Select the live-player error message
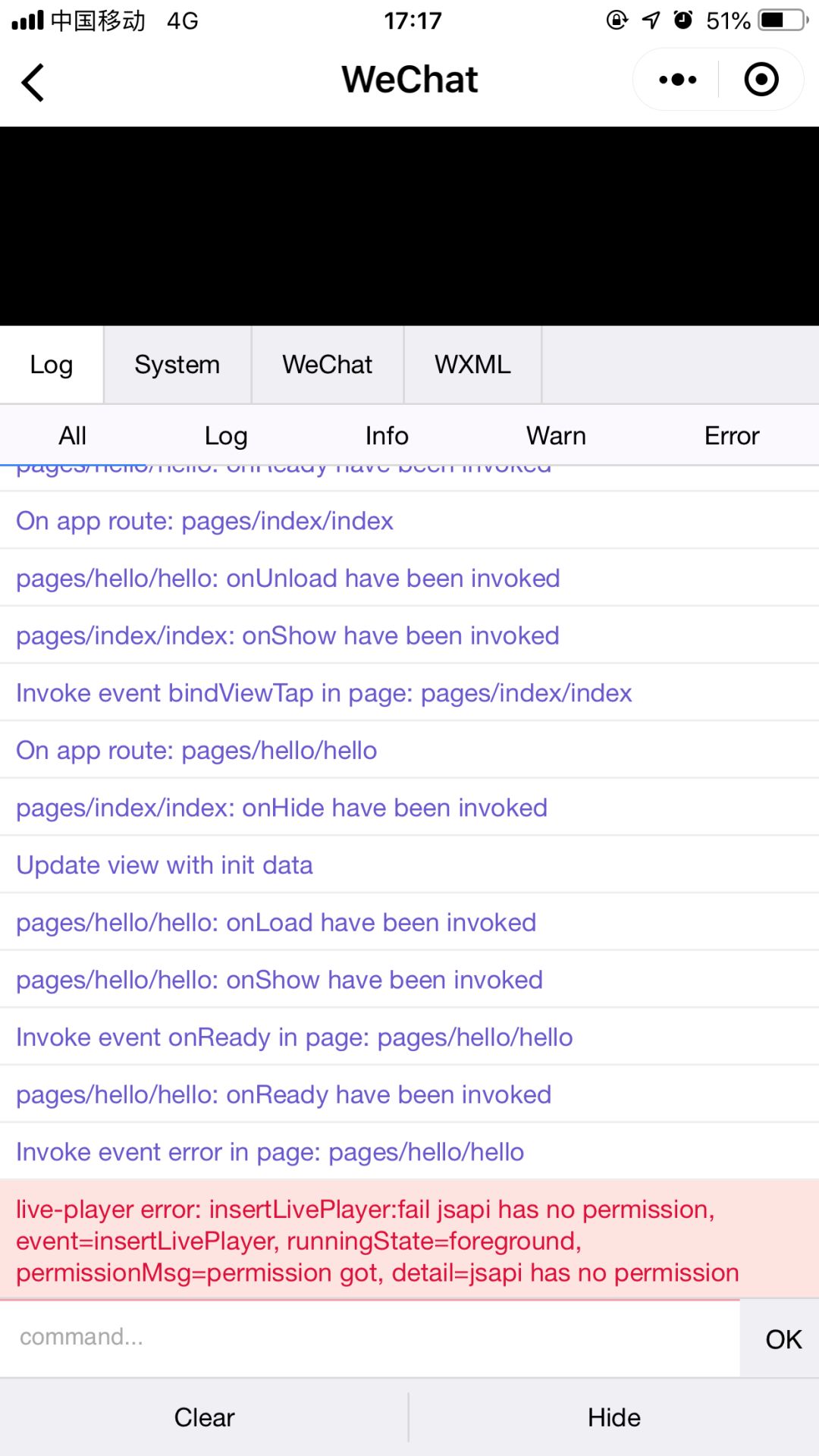 [x=409, y=1240]
